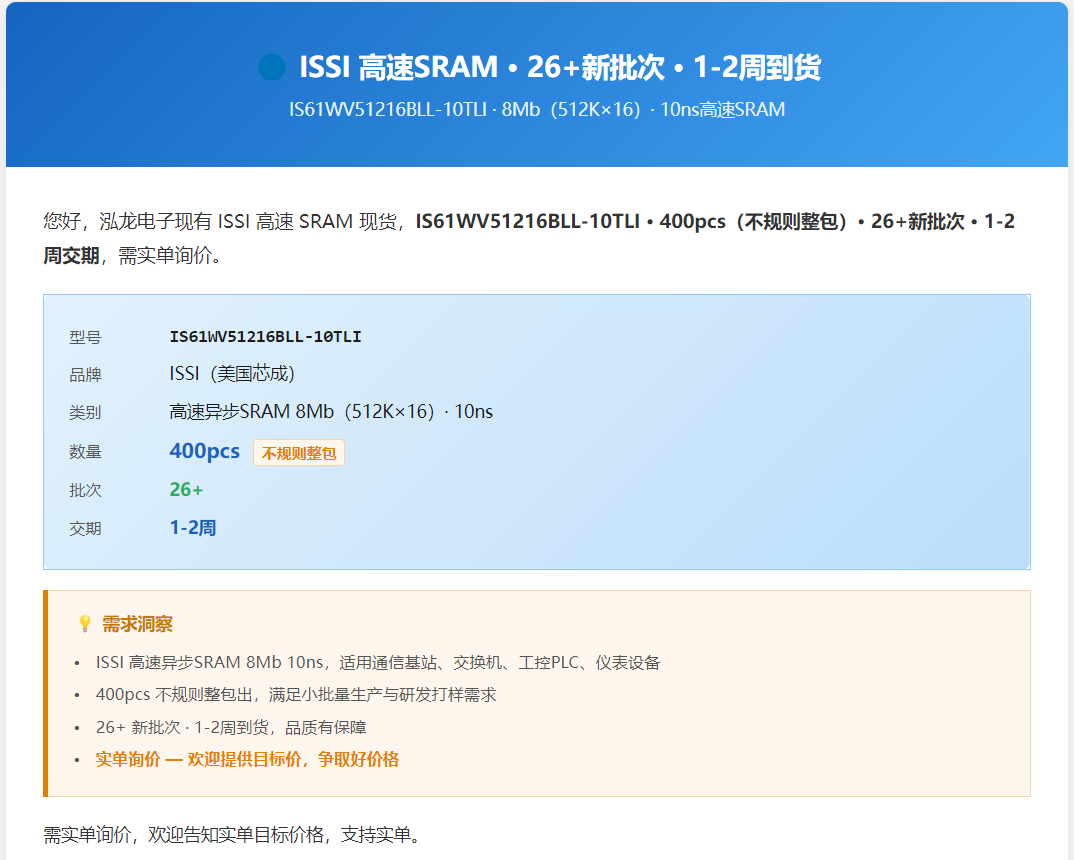Click the 数量 label

(85, 452)
